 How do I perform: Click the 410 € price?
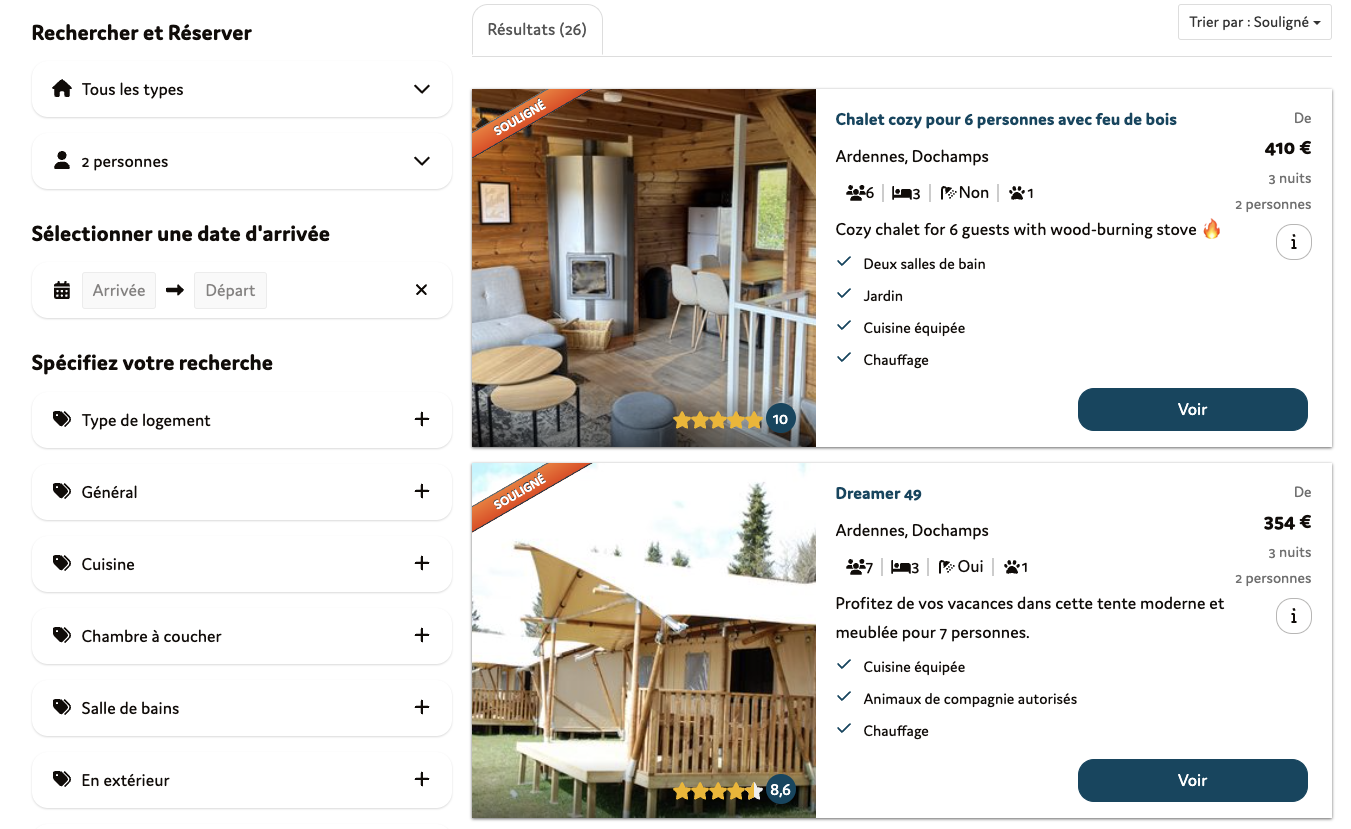[x=1288, y=149]
